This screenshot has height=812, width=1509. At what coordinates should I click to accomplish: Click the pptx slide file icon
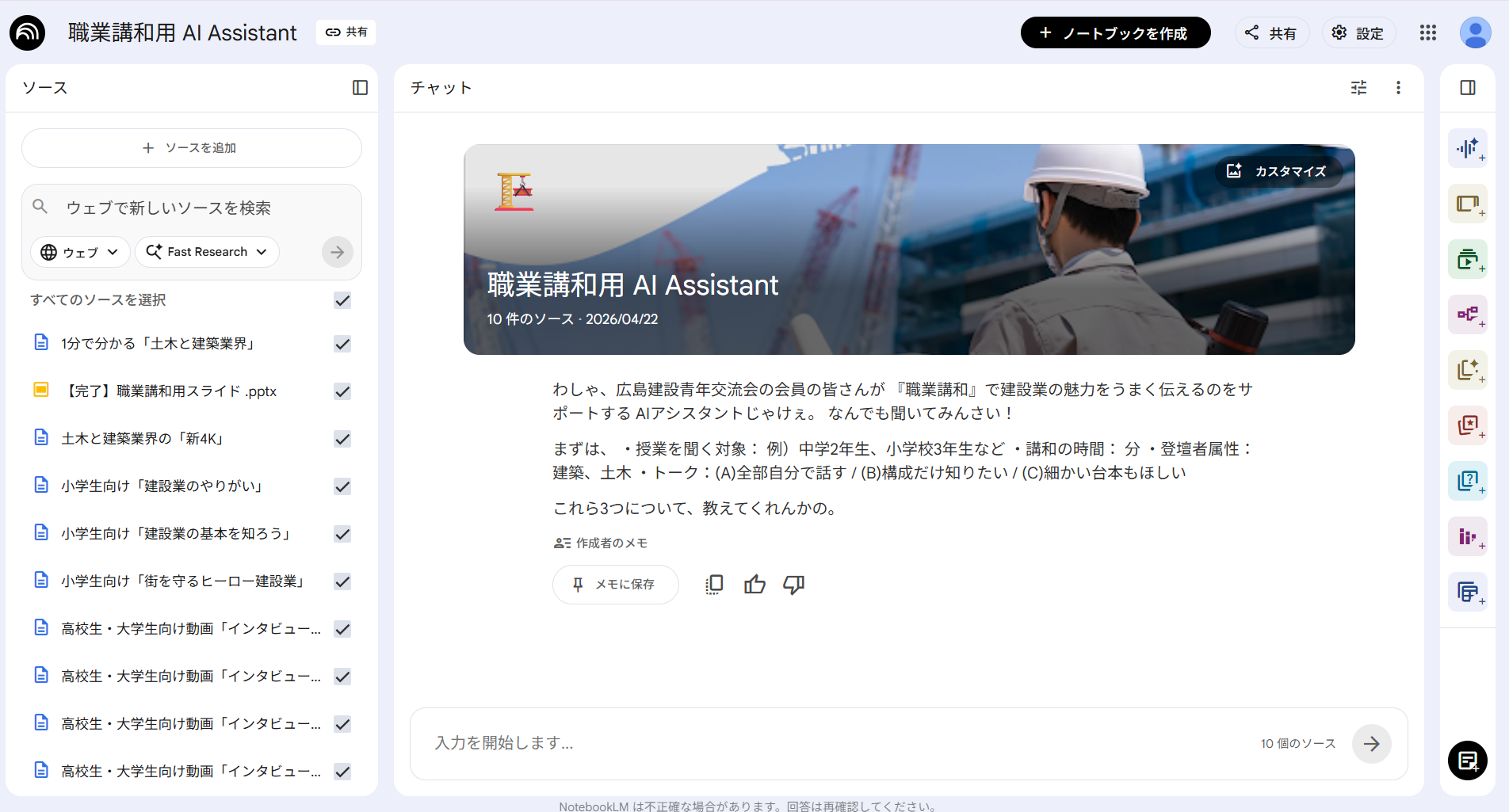click(41, 390)
